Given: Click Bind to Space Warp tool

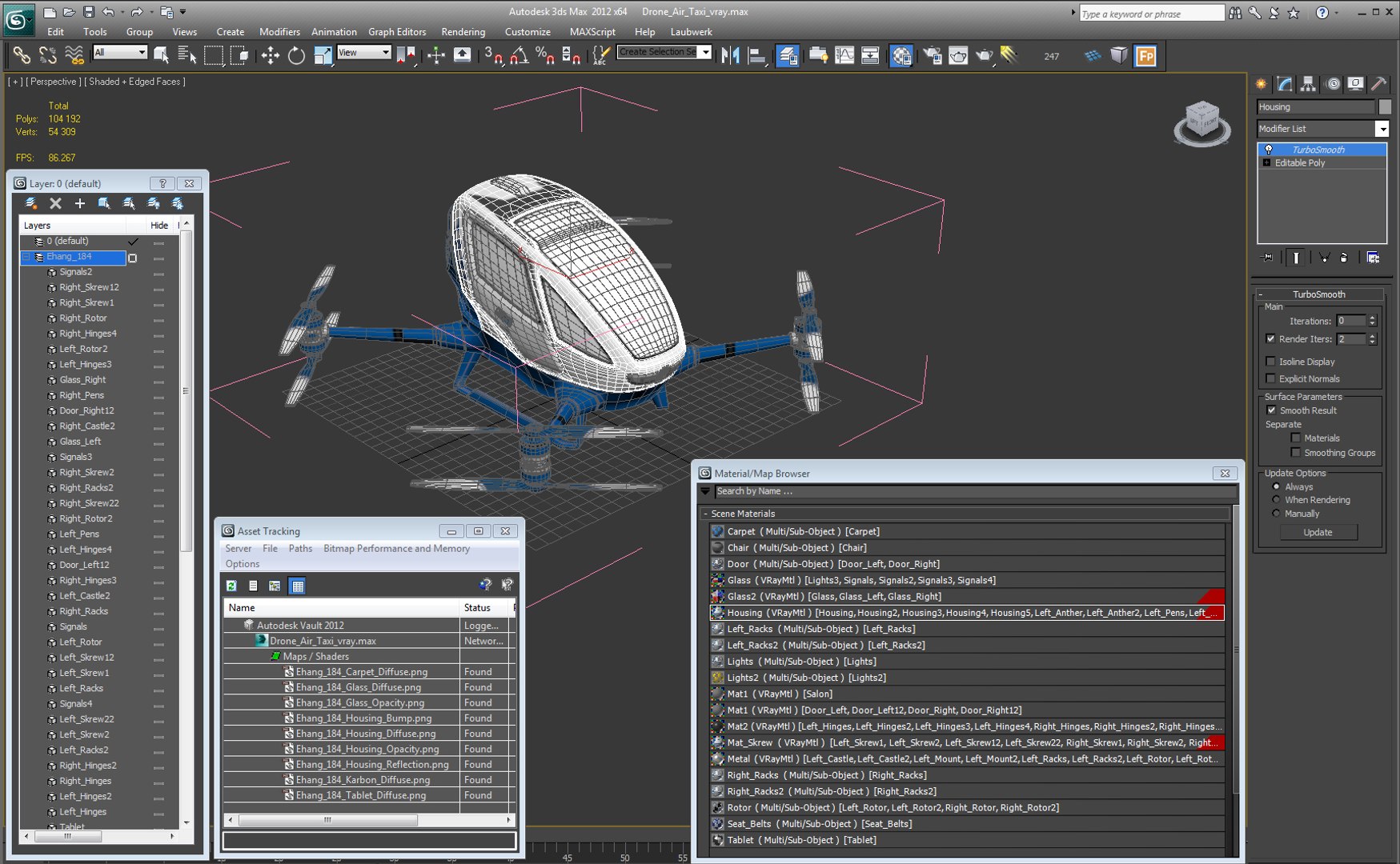Looking at the screenshot, I should point(74,55).
